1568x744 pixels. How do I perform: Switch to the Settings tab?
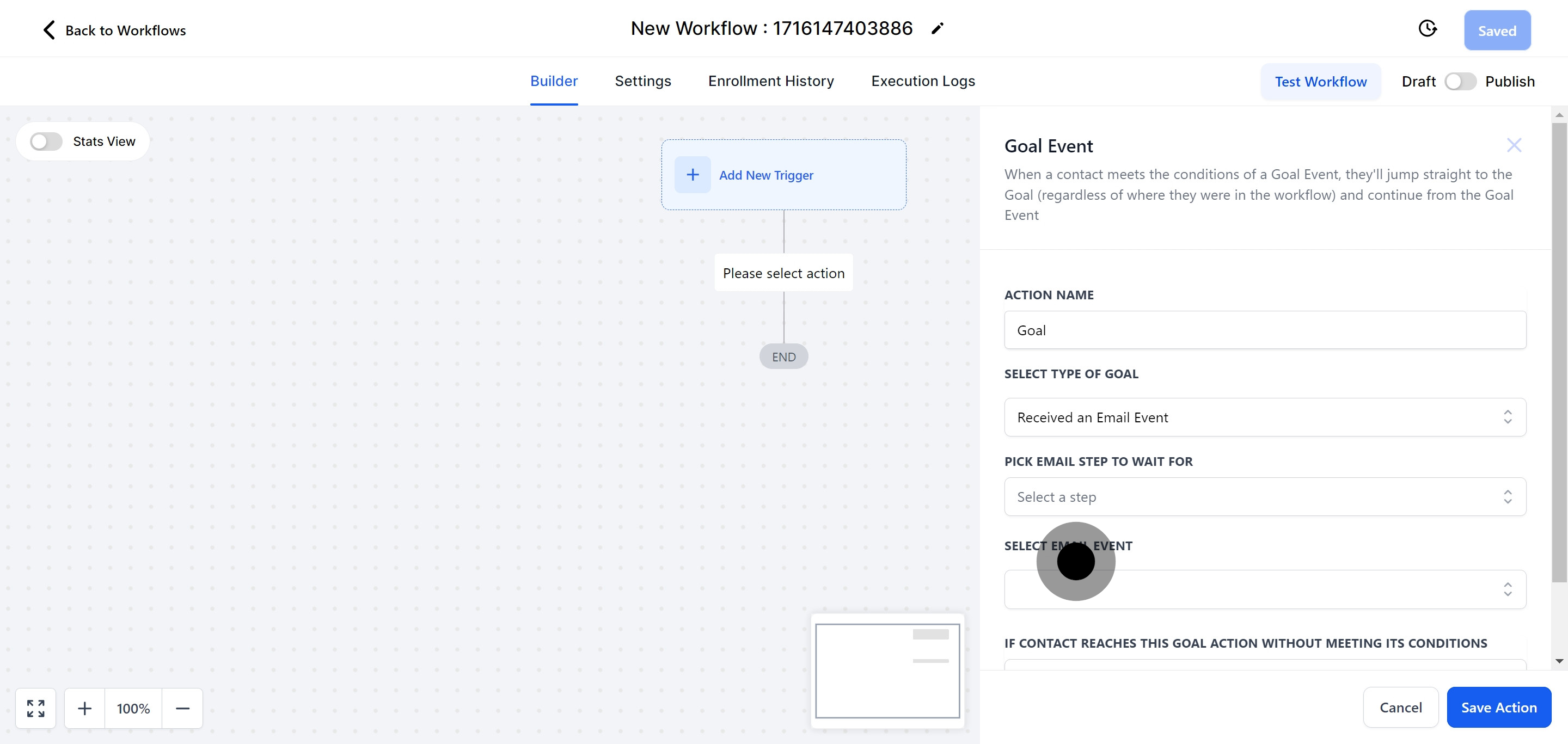tap(642, 82)
